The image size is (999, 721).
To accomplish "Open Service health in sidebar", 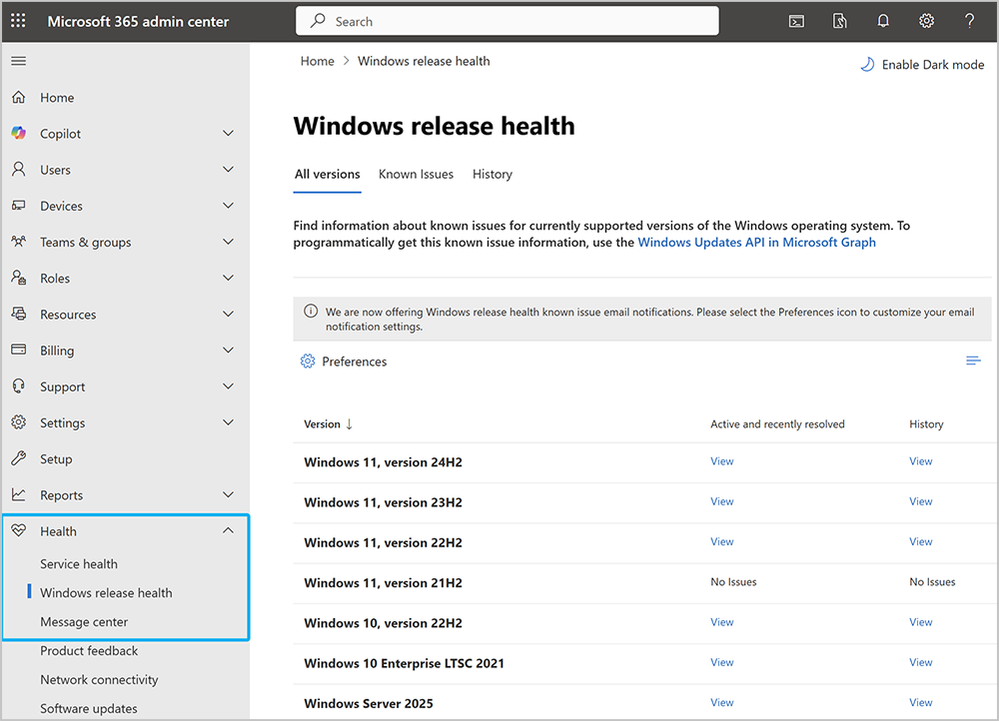I will (x=79, y=564).
